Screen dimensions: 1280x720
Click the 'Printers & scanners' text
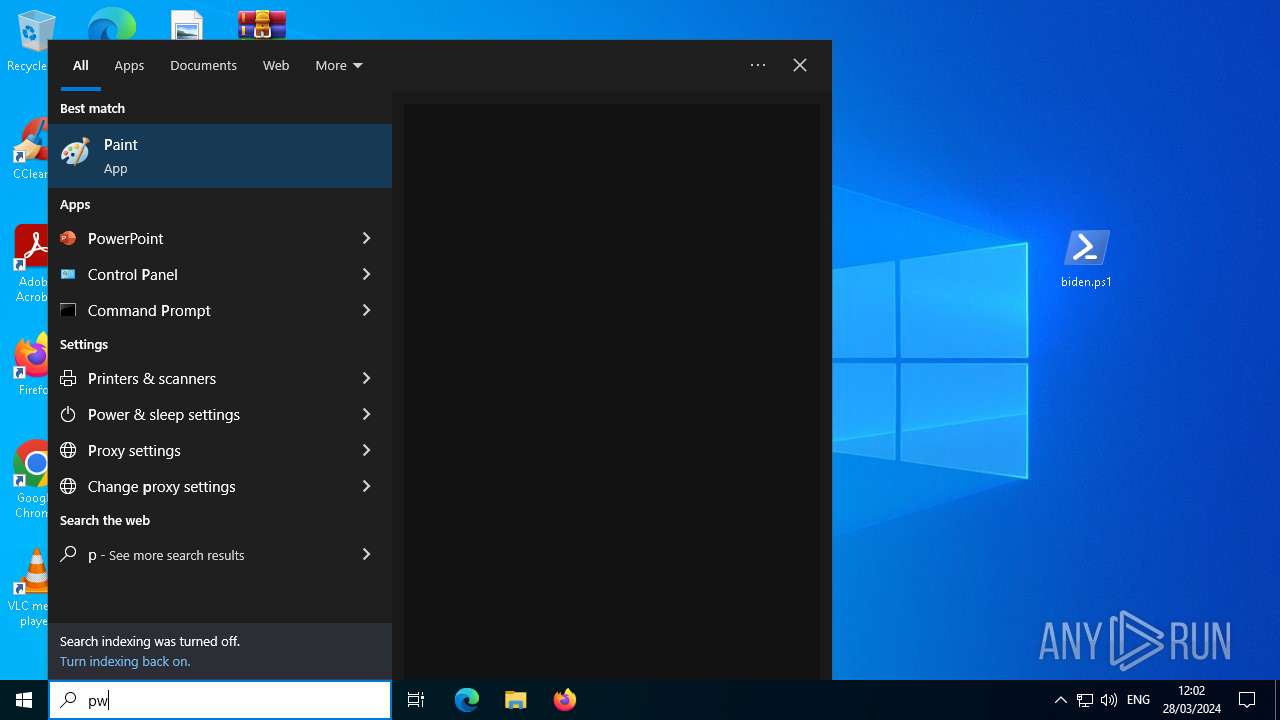click(x=152, y=378)
